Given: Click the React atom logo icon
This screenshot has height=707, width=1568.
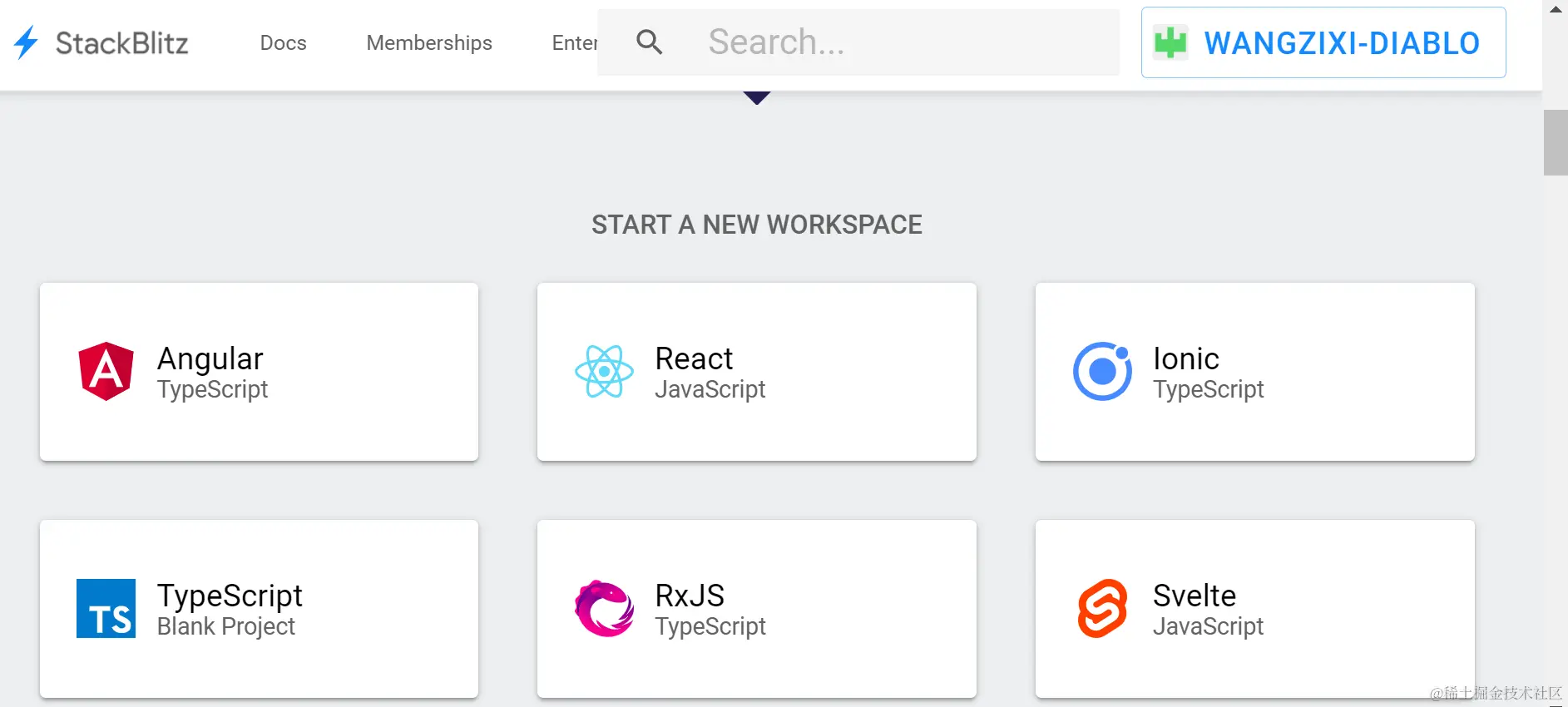Looking at the screenshot, I should [x=604, y=371].
